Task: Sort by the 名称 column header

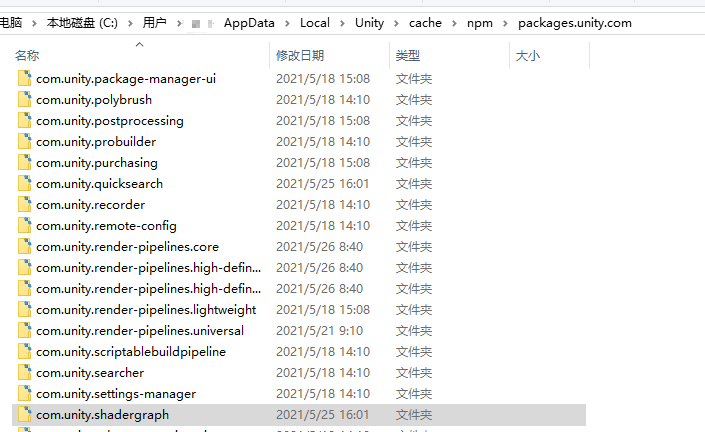Action: [27, 56]
